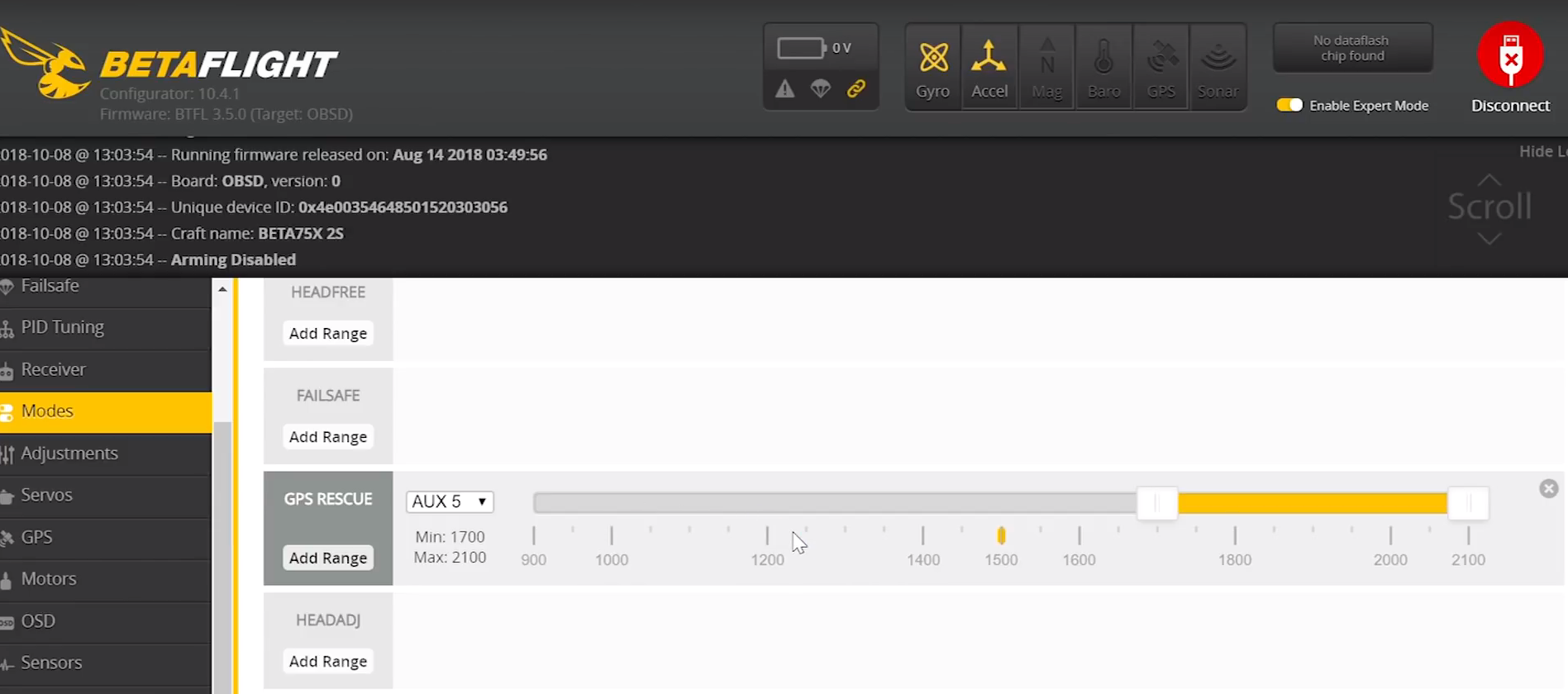This screenshot has height=694, width=1568.
Task: Open the Receiver tab
Action: (106, 370)
